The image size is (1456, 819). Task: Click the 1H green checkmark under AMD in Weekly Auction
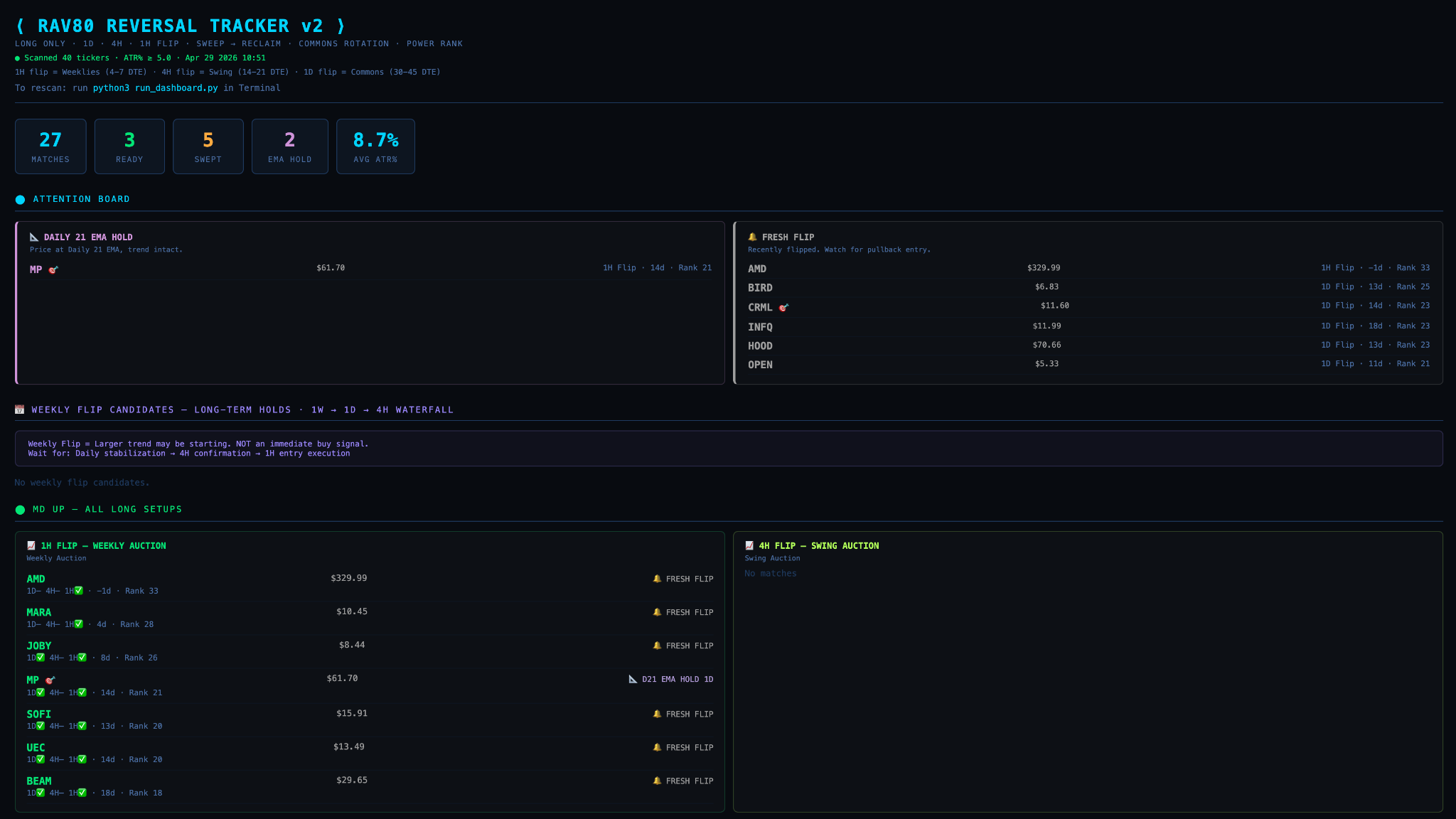click(x=79, y=591)
